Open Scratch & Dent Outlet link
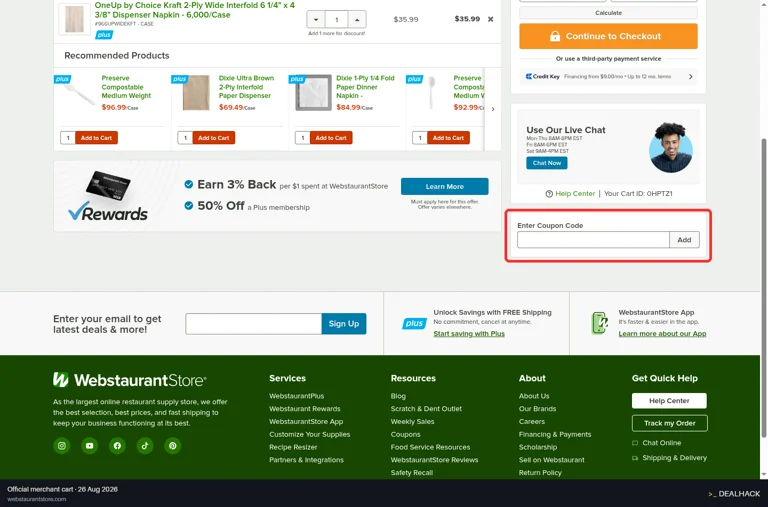The height and width of the screenshot is (507, 768). (426, 409)
